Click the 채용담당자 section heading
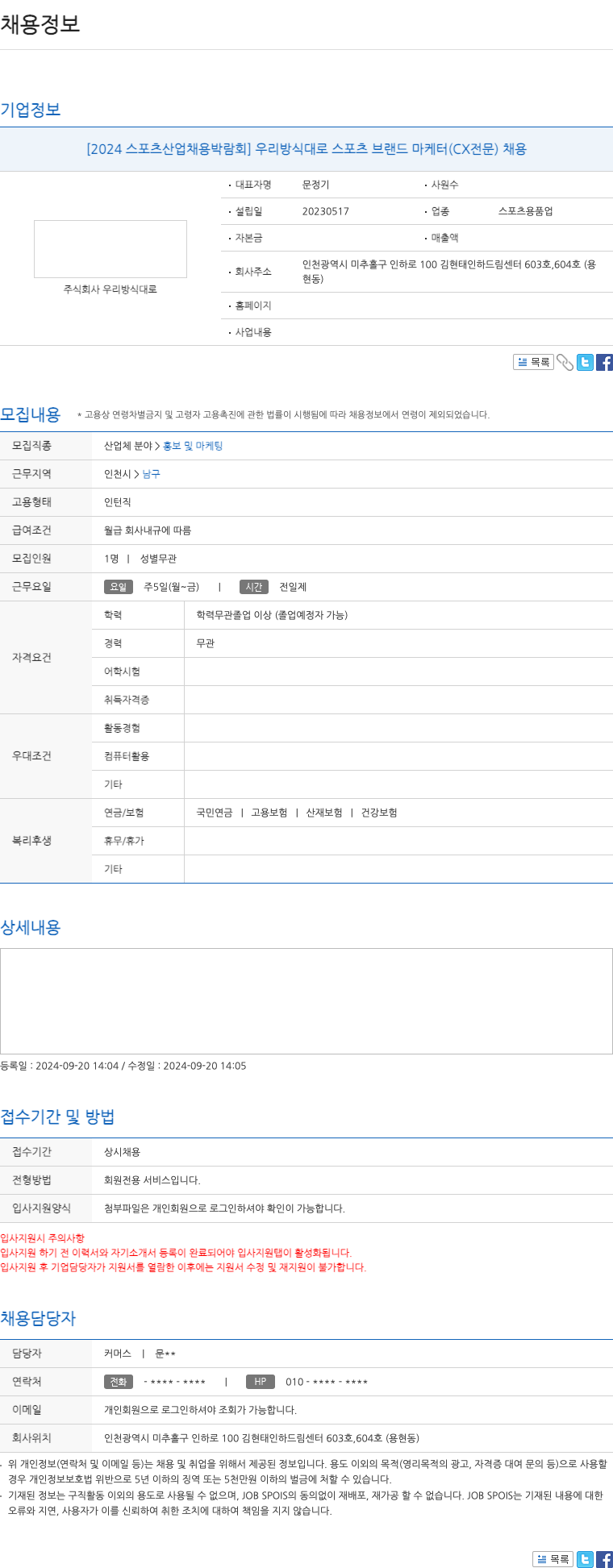Viewport: 613px width, 1568px height. point(38,1318)
